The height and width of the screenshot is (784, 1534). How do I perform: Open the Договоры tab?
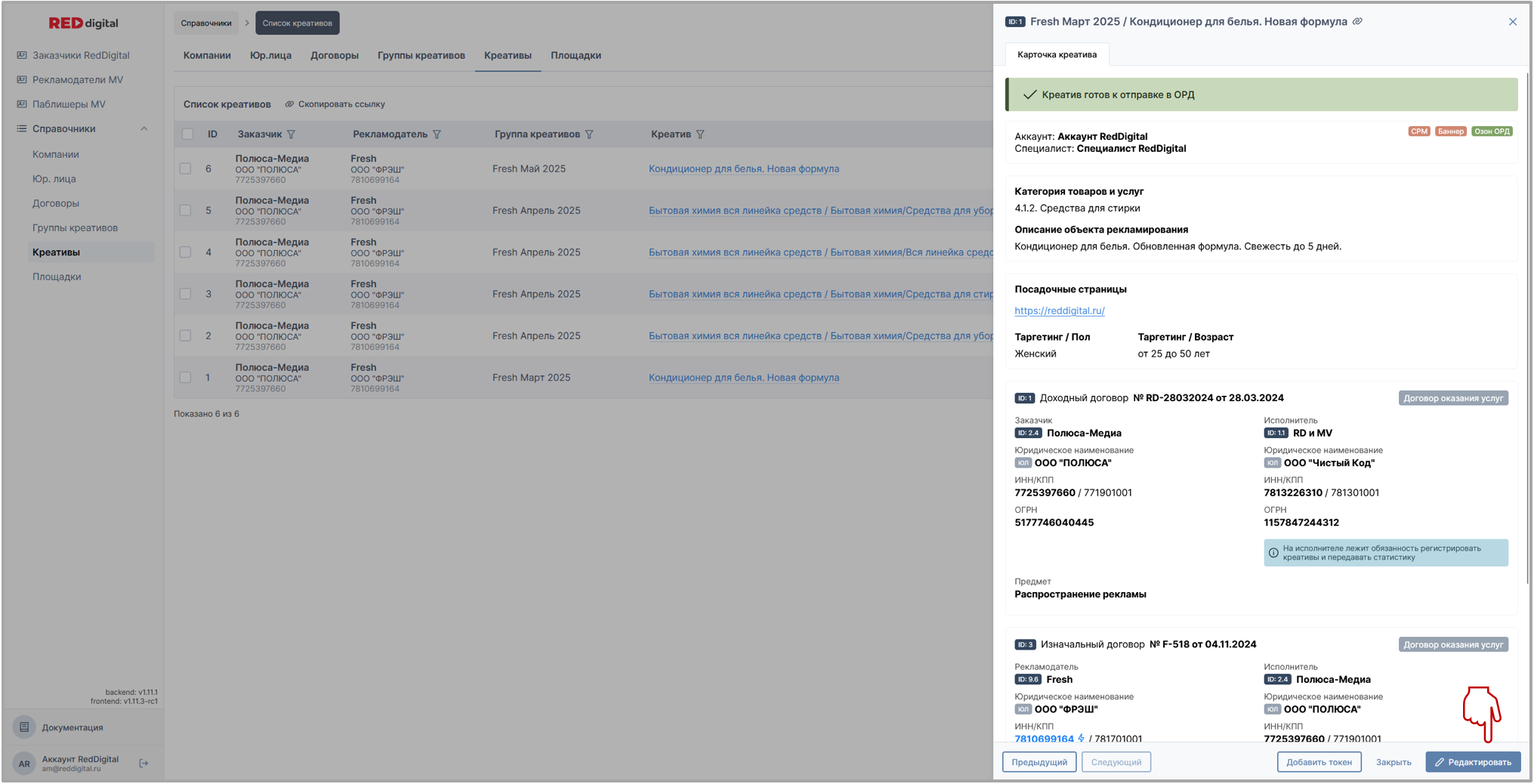pyautogui.click(x=334, y=56)
